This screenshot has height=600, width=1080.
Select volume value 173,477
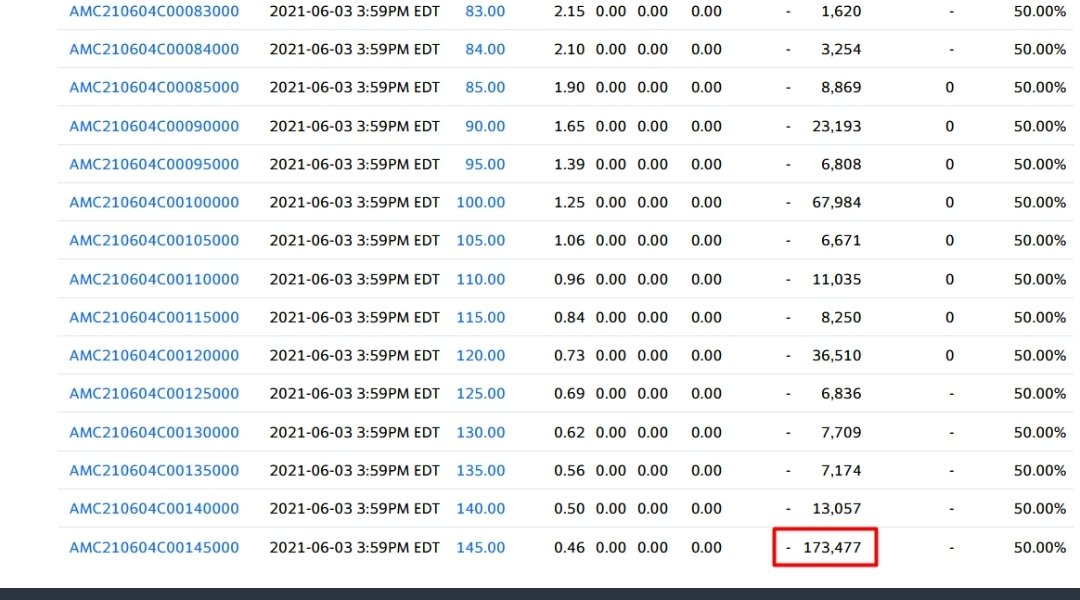click(x=832, y=548)
